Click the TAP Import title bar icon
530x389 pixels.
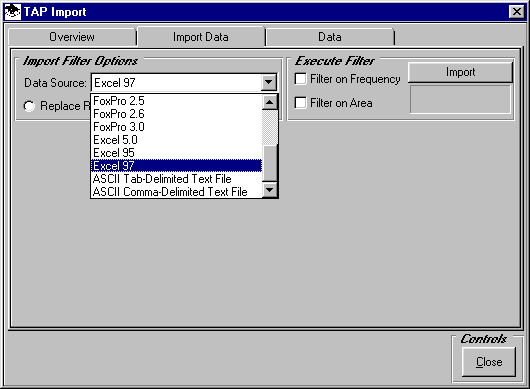pyautogui.click(x=12, y=12)
